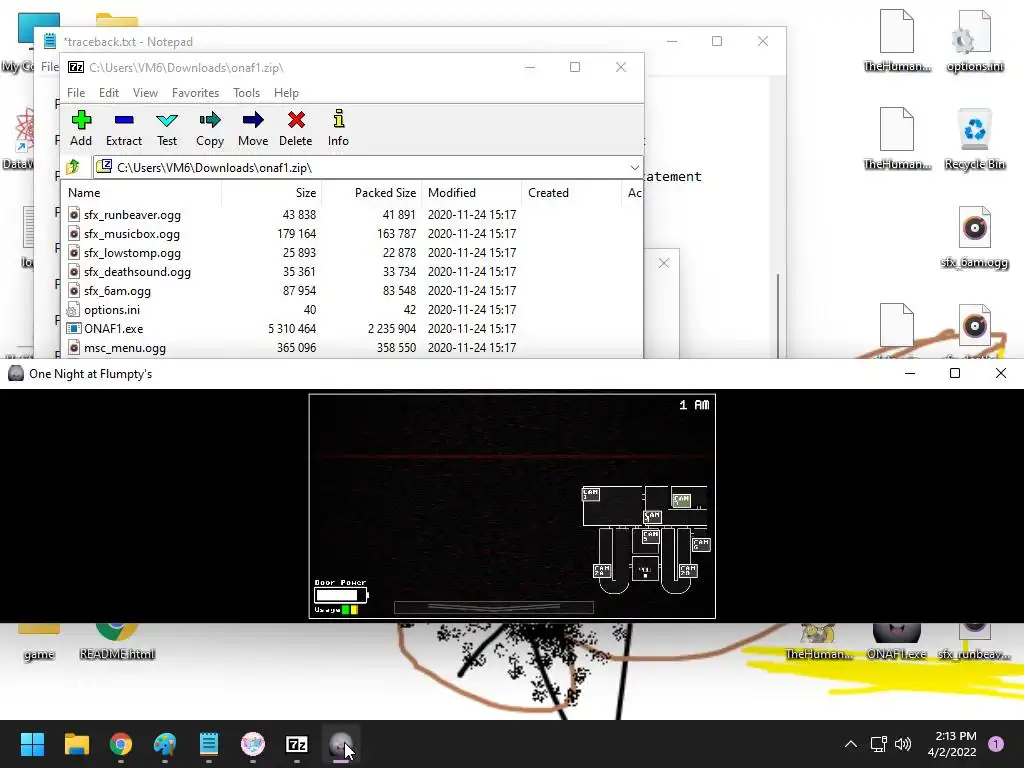Click the One Night at Flumpty's taskbar icon

341,744
